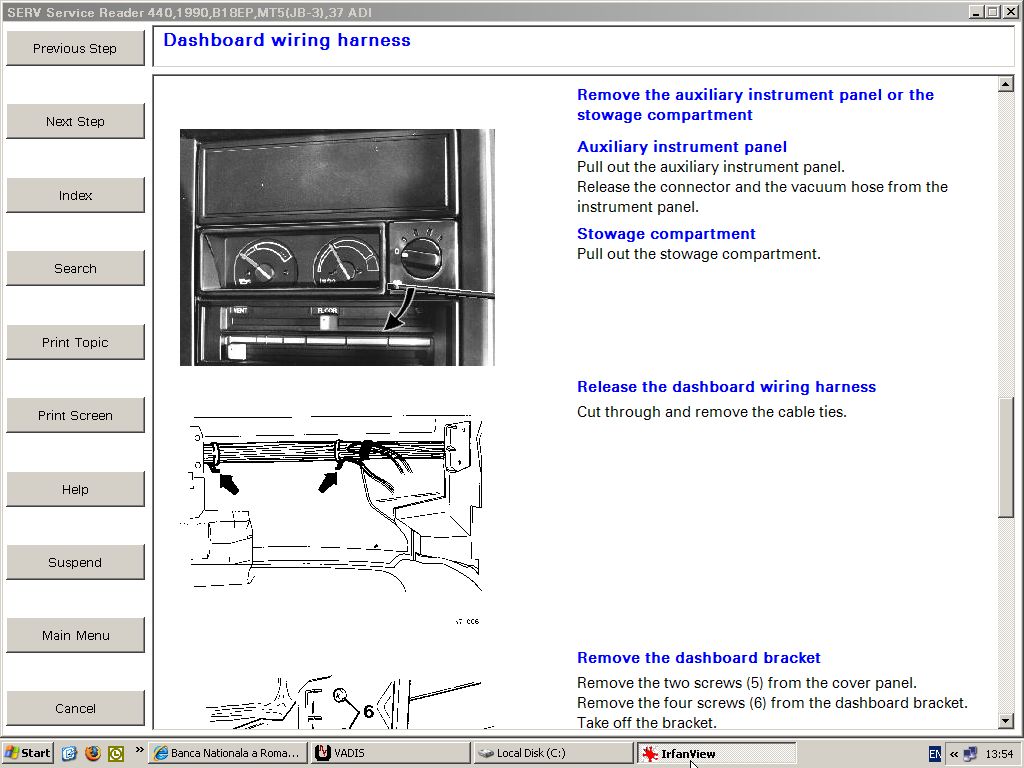The width and height of the screenshot is (1024, 768).
Task: Click 'Take off the bracket.' text
Action: click(x=647, y=723)
